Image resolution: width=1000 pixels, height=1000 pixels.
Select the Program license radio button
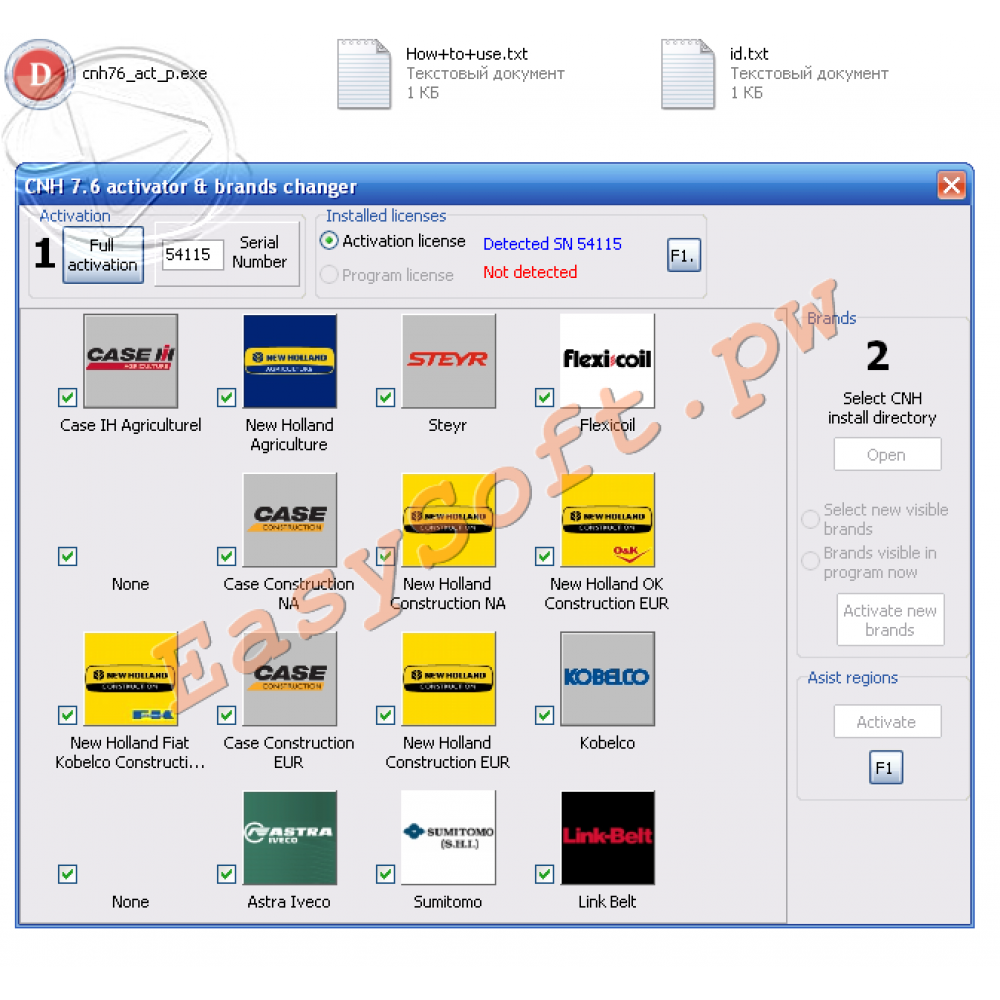click(x=329, y=275)
